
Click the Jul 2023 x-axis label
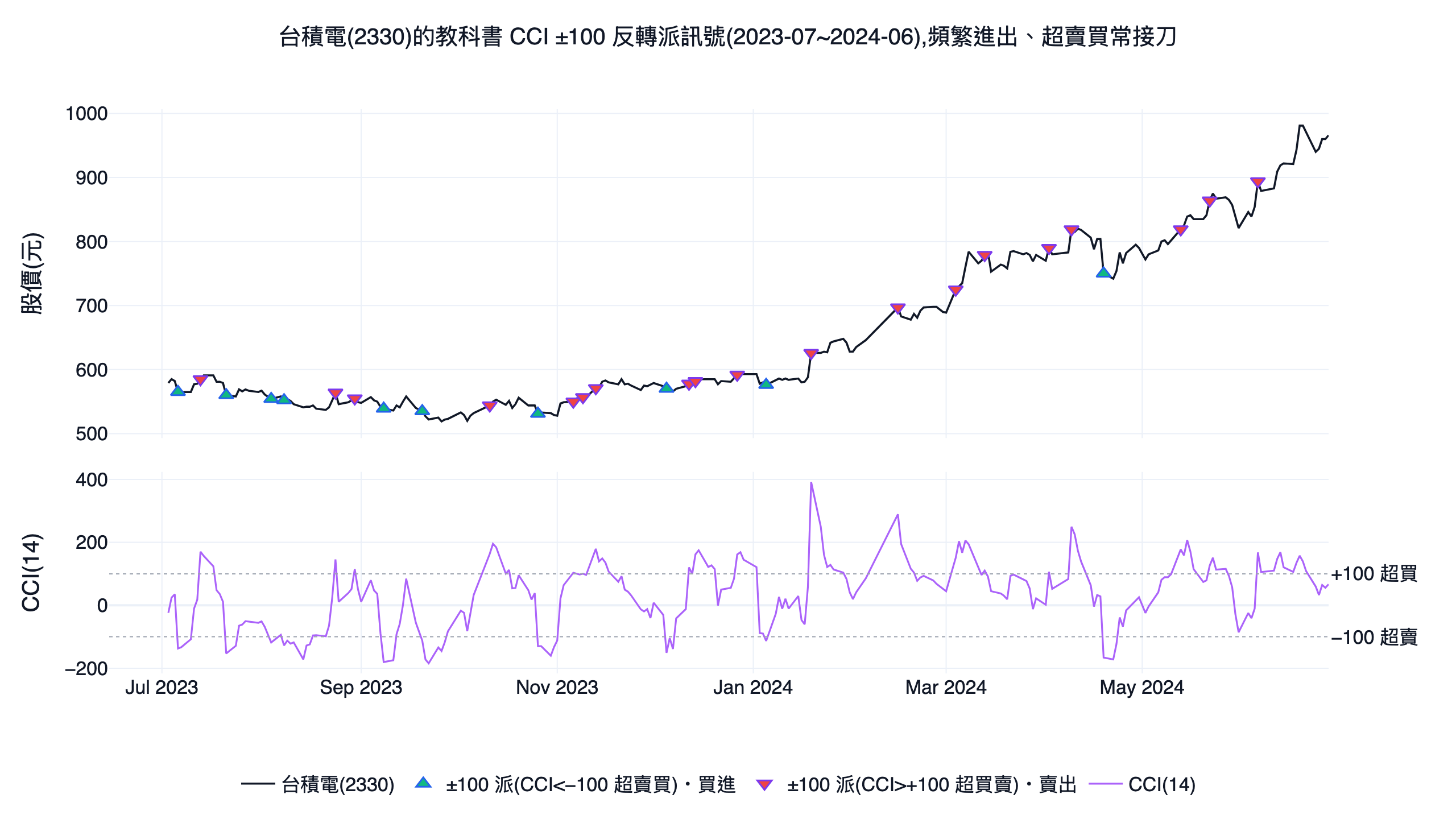point(162,688)
